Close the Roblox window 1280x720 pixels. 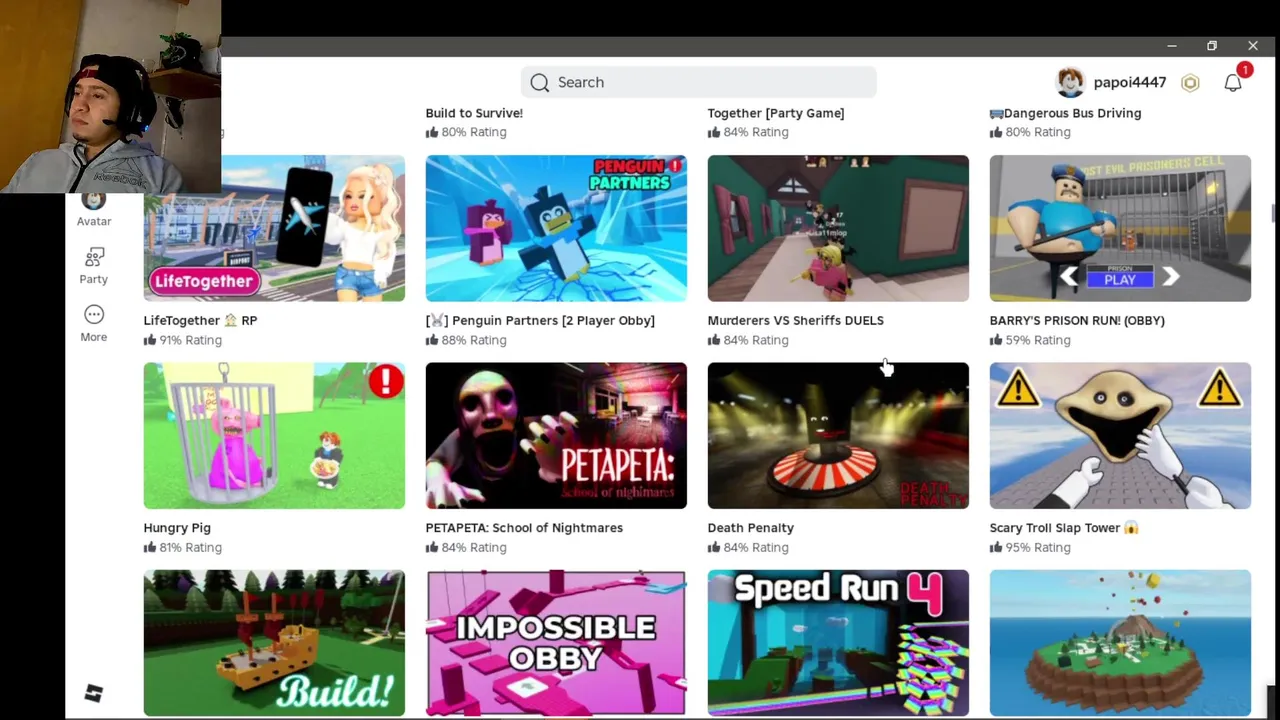point(1253,46)
